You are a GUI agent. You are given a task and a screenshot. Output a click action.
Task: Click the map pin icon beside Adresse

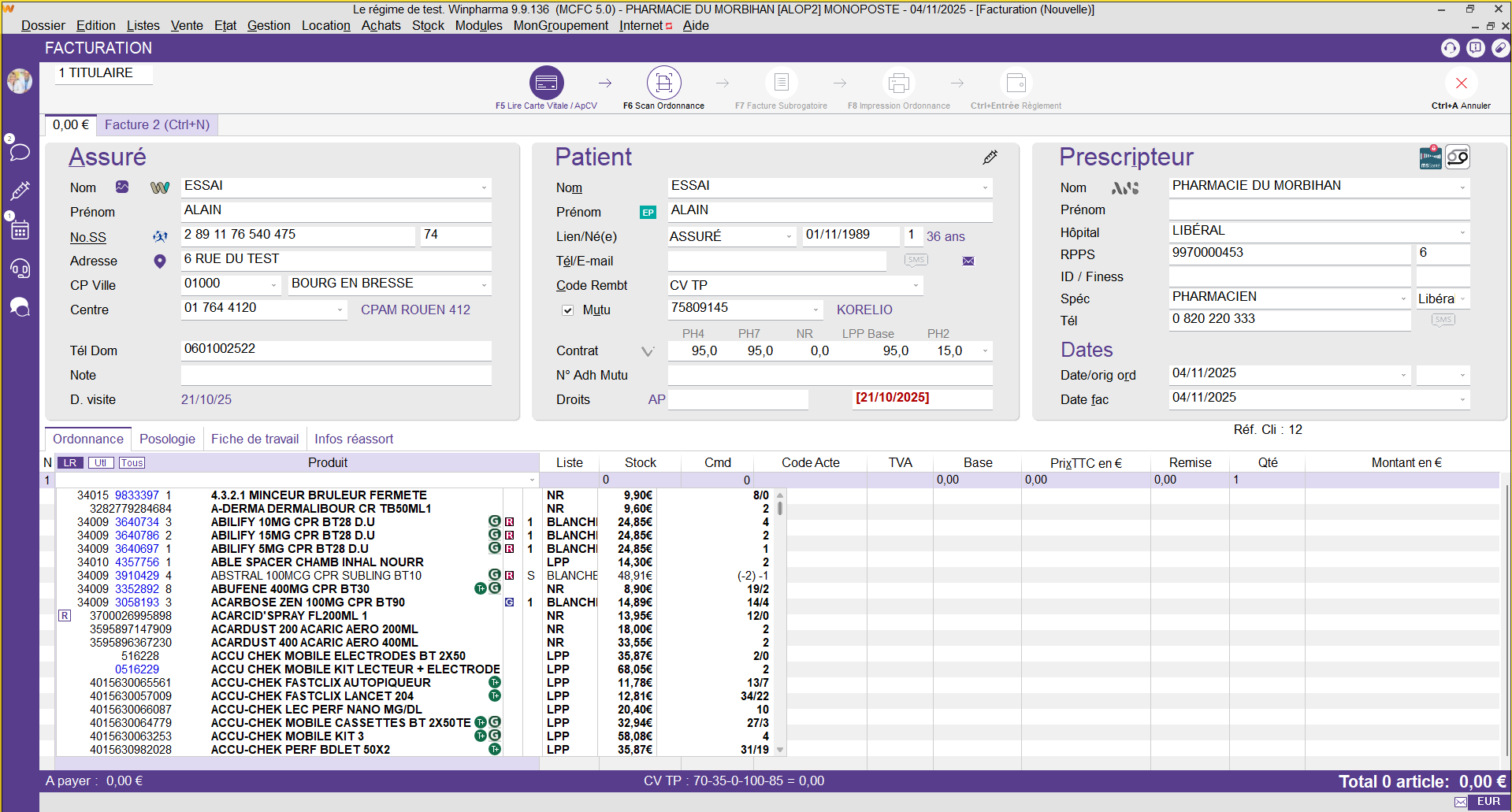click(160, 261)
